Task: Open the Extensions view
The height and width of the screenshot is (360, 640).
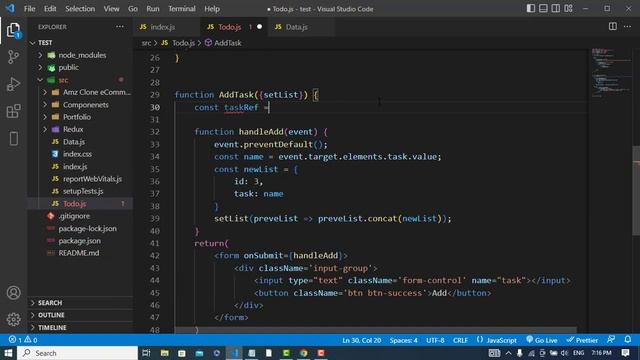Action: [13, 111]
